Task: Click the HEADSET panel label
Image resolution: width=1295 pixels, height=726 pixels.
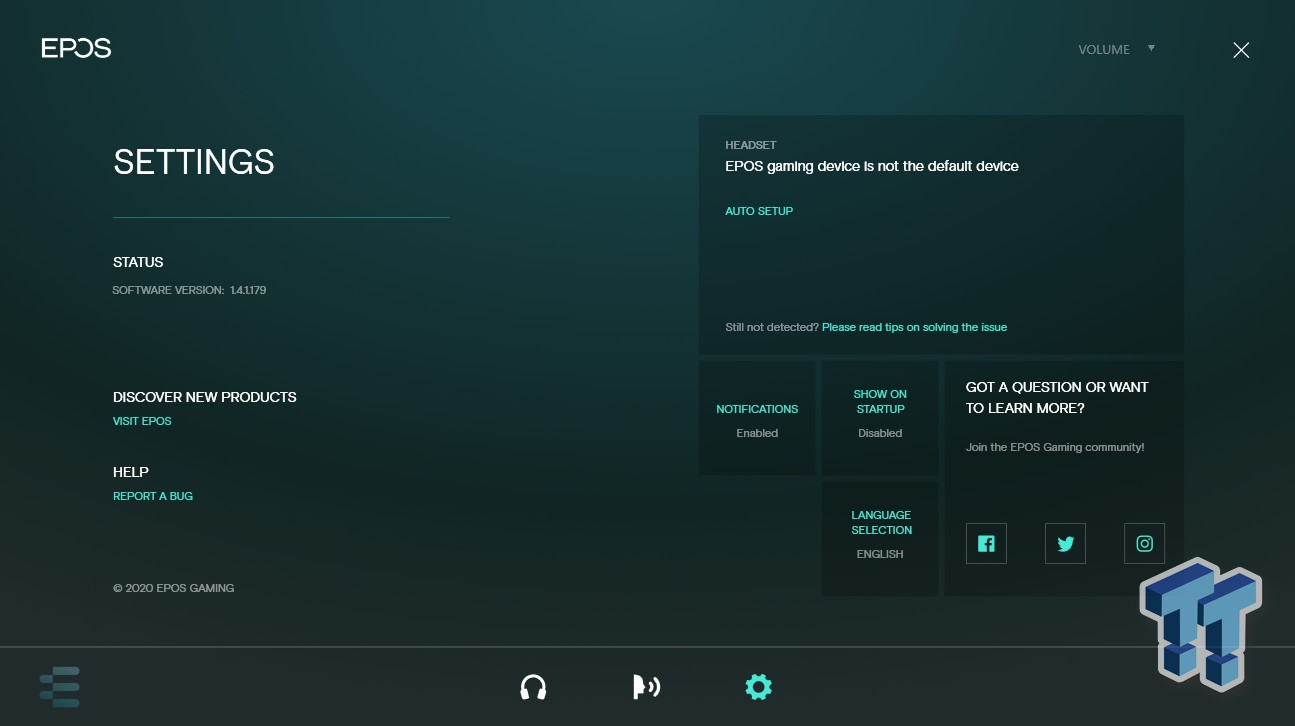Action: point(751,145)
